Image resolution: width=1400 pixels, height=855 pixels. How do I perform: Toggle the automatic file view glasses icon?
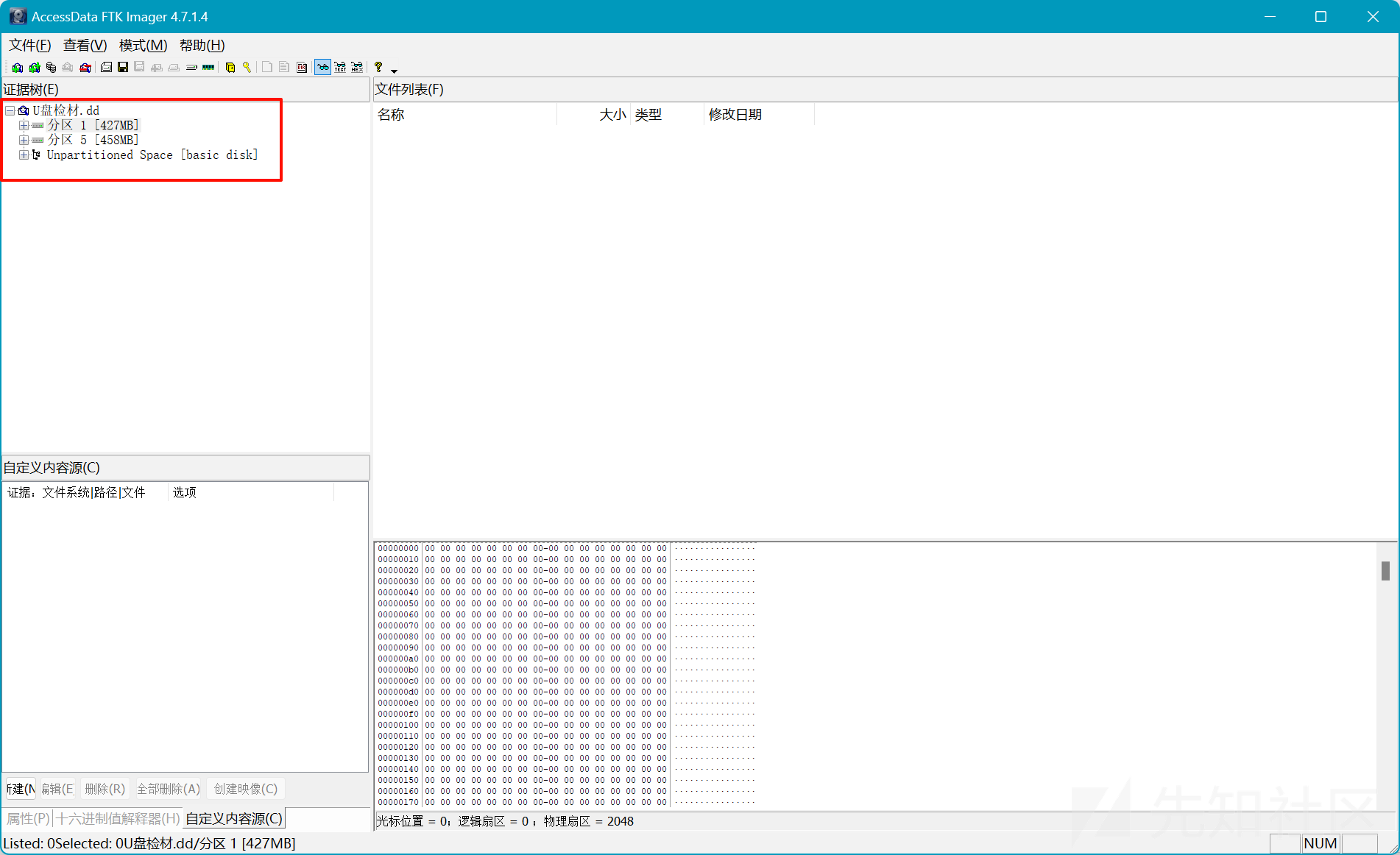(322, 68)
